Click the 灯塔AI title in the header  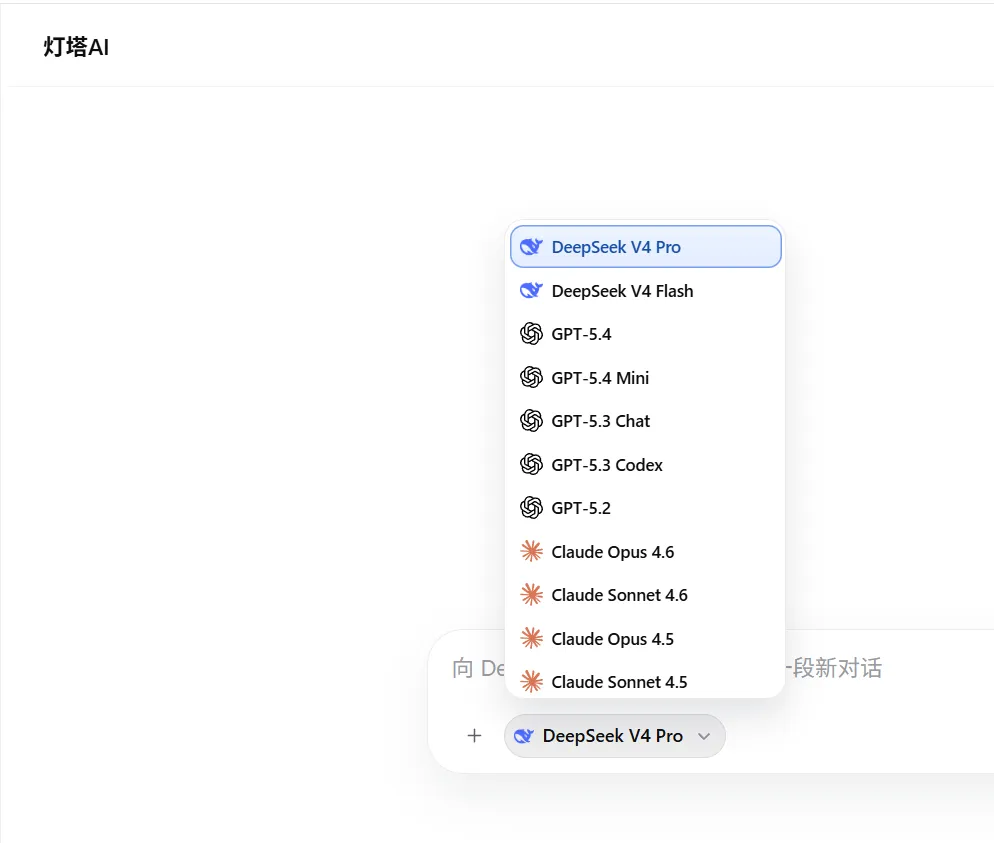[76, 47]
